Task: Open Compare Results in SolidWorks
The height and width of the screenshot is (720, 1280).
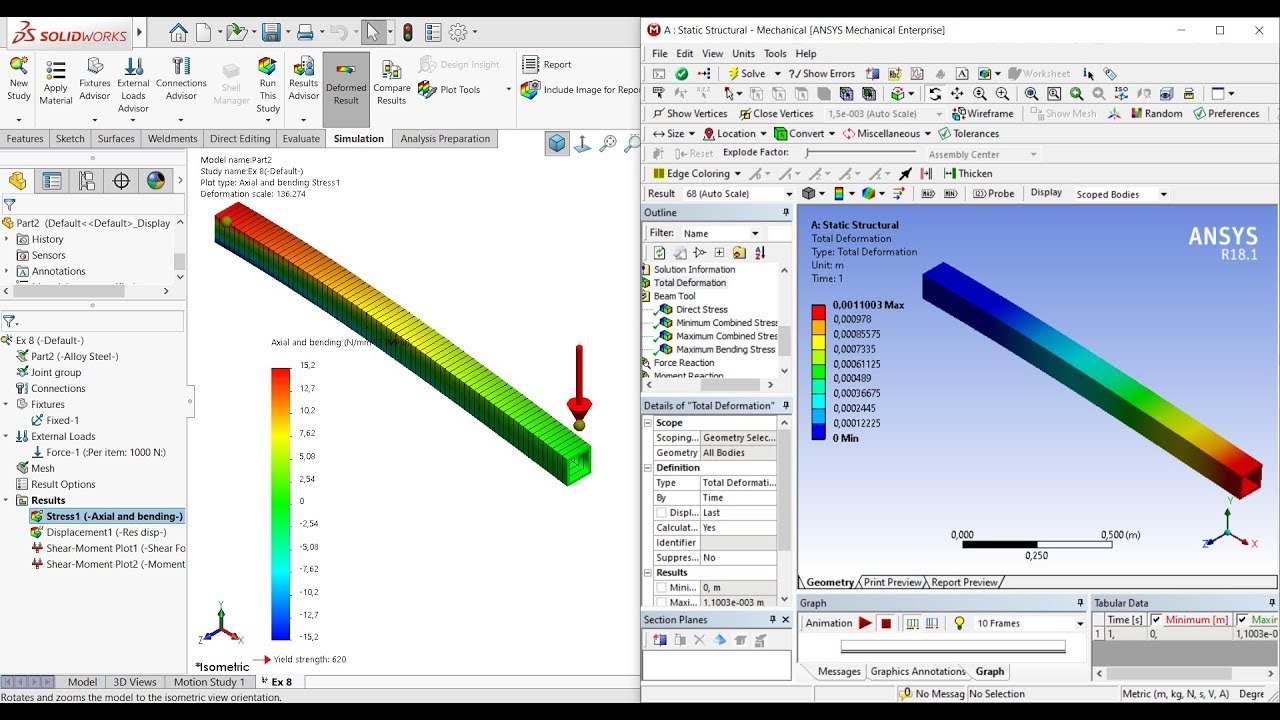Action: 392,84
